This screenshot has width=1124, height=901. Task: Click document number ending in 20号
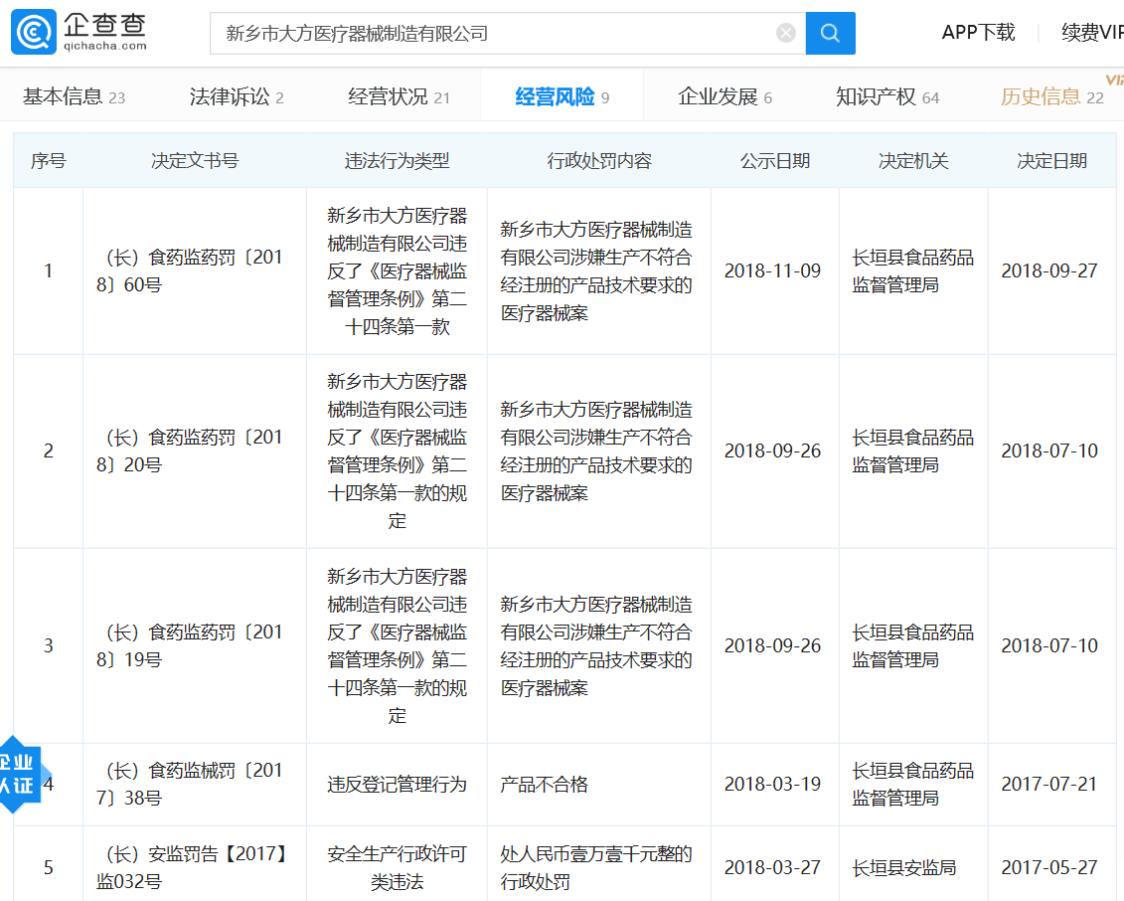[x=194, y=451]
